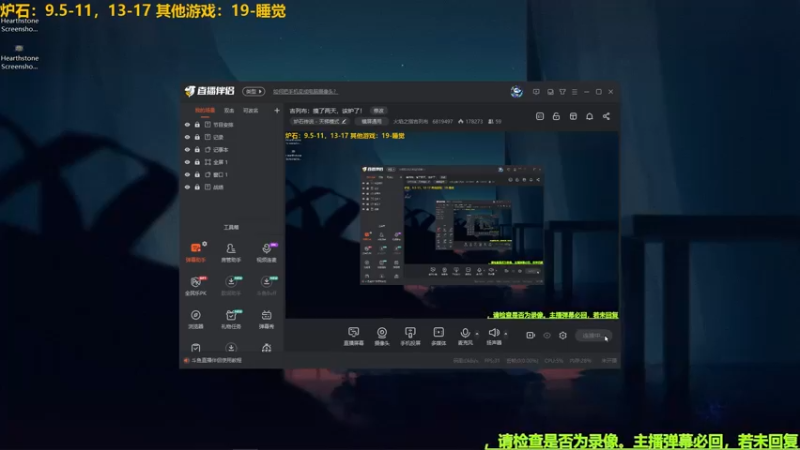Viewport: 800px width, 450px height.
Task: Click the speaker icon beside the tutorial notice
Action: pyautogui.click(x=186, y=360)
